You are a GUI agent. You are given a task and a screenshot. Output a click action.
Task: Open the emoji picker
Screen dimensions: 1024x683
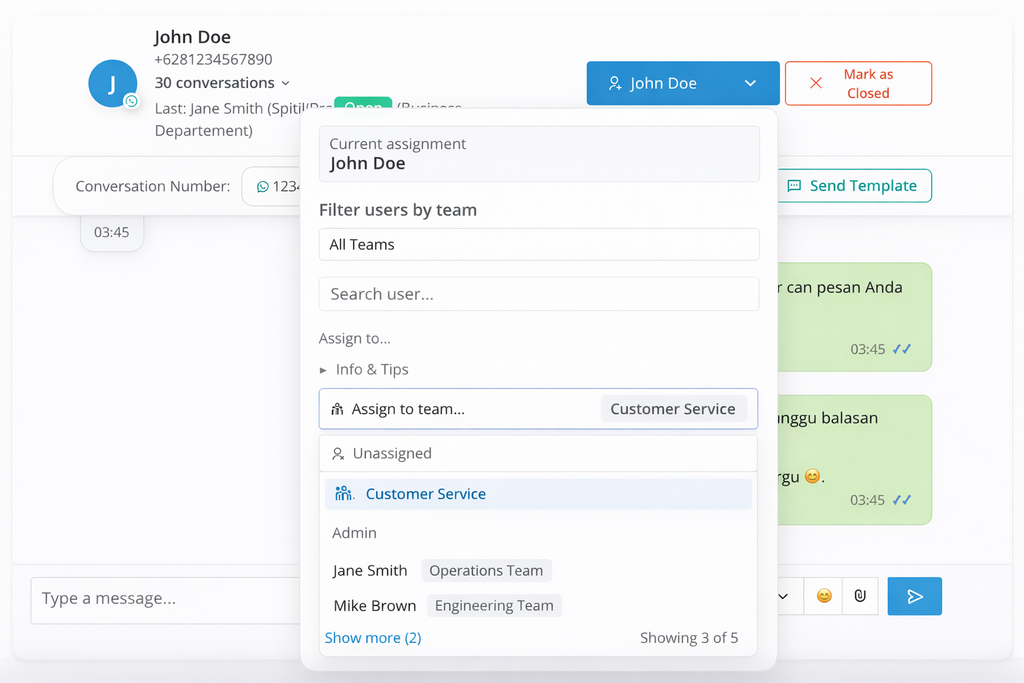coord(823,596)
